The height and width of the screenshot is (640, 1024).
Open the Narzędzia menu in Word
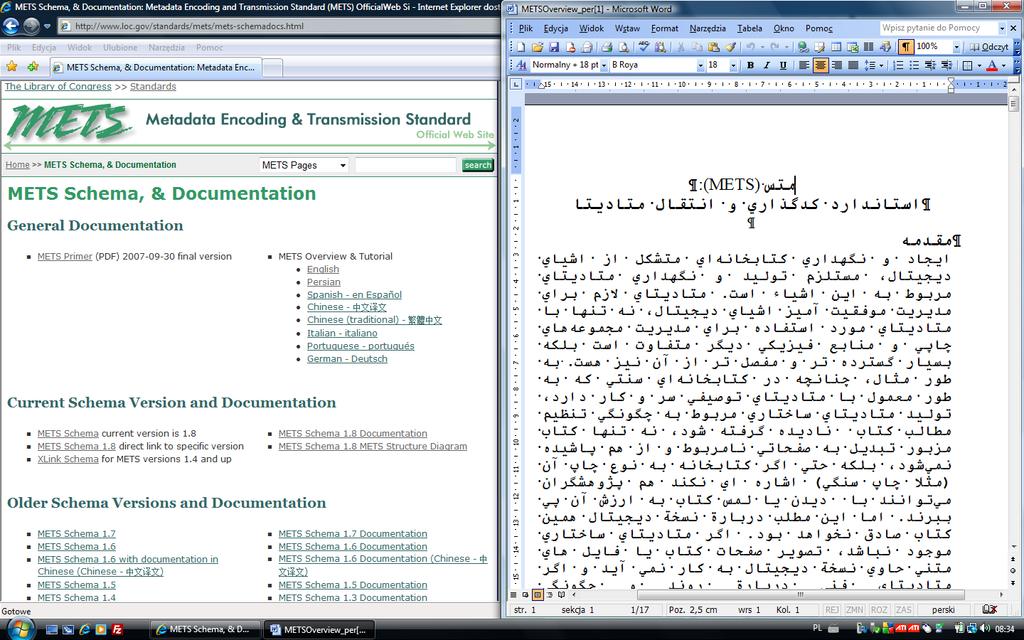pos(708,29)
